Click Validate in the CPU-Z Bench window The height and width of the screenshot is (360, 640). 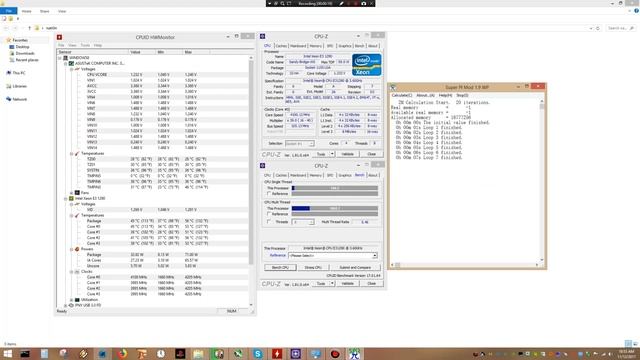tap(347, 283)
